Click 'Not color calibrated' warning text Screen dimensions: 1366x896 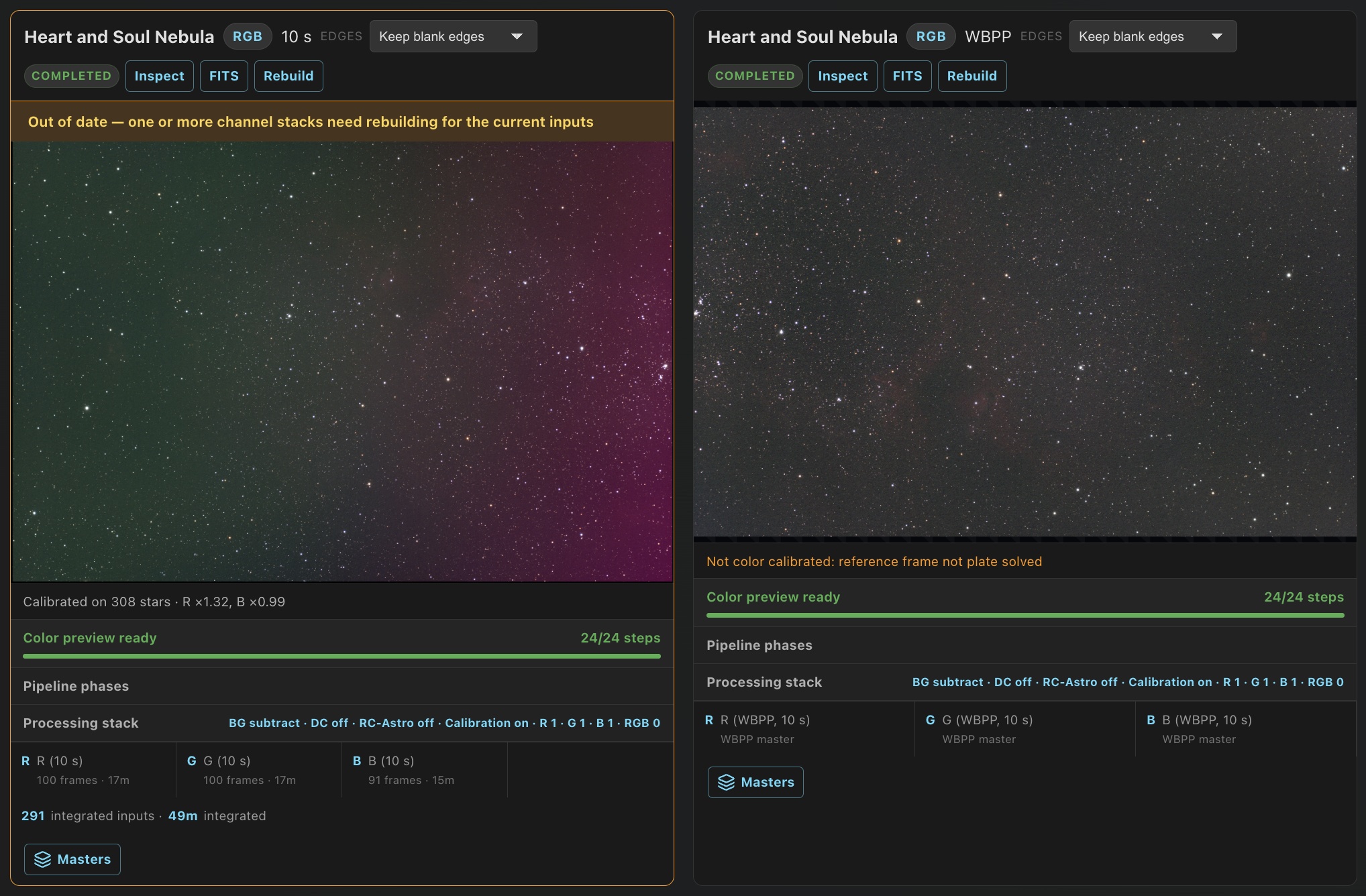coord(874,561)
